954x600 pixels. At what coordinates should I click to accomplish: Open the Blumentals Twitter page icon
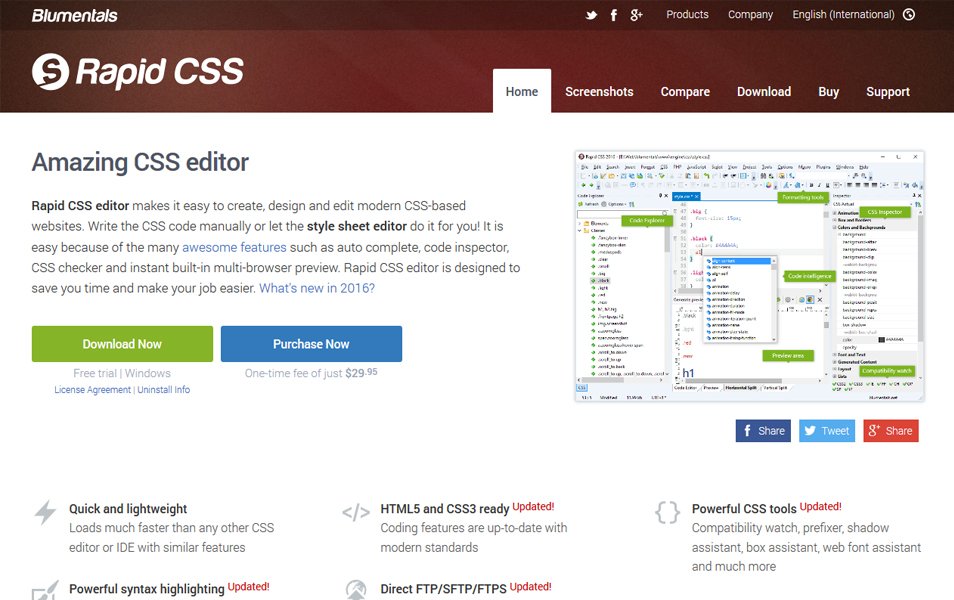coord(591,15)
